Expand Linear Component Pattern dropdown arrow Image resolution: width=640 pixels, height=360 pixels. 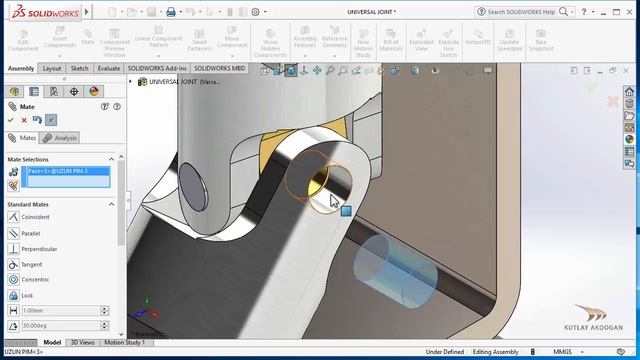pos(158,56)
